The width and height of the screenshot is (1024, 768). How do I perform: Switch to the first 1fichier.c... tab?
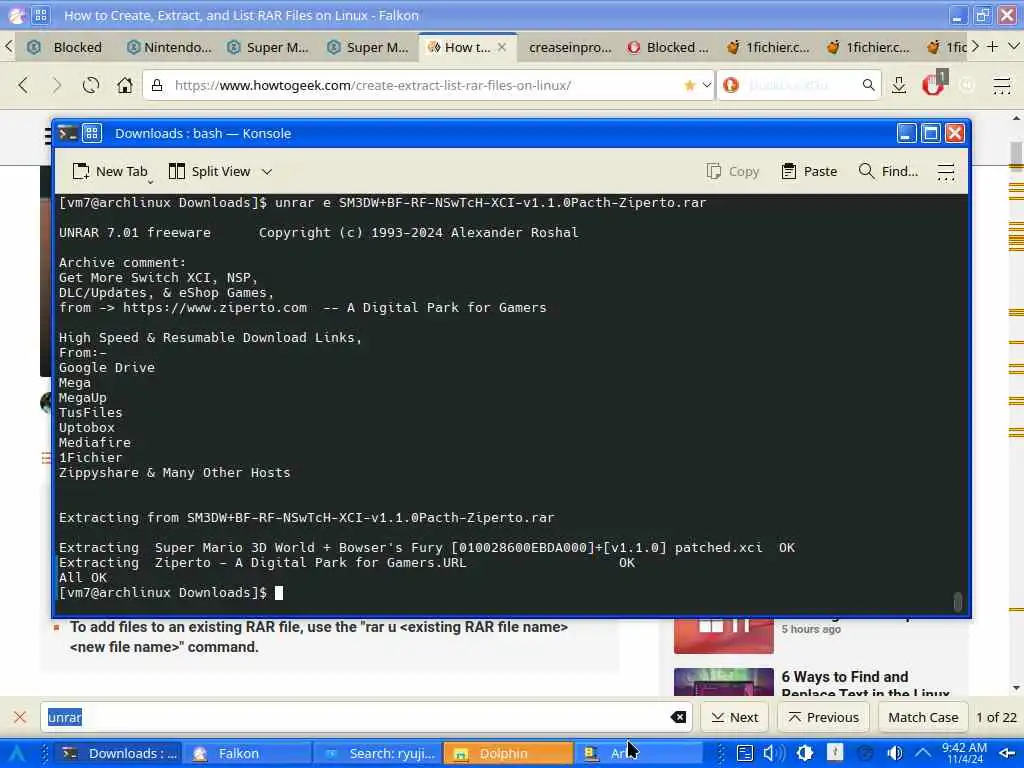click(x=768, y=47)
